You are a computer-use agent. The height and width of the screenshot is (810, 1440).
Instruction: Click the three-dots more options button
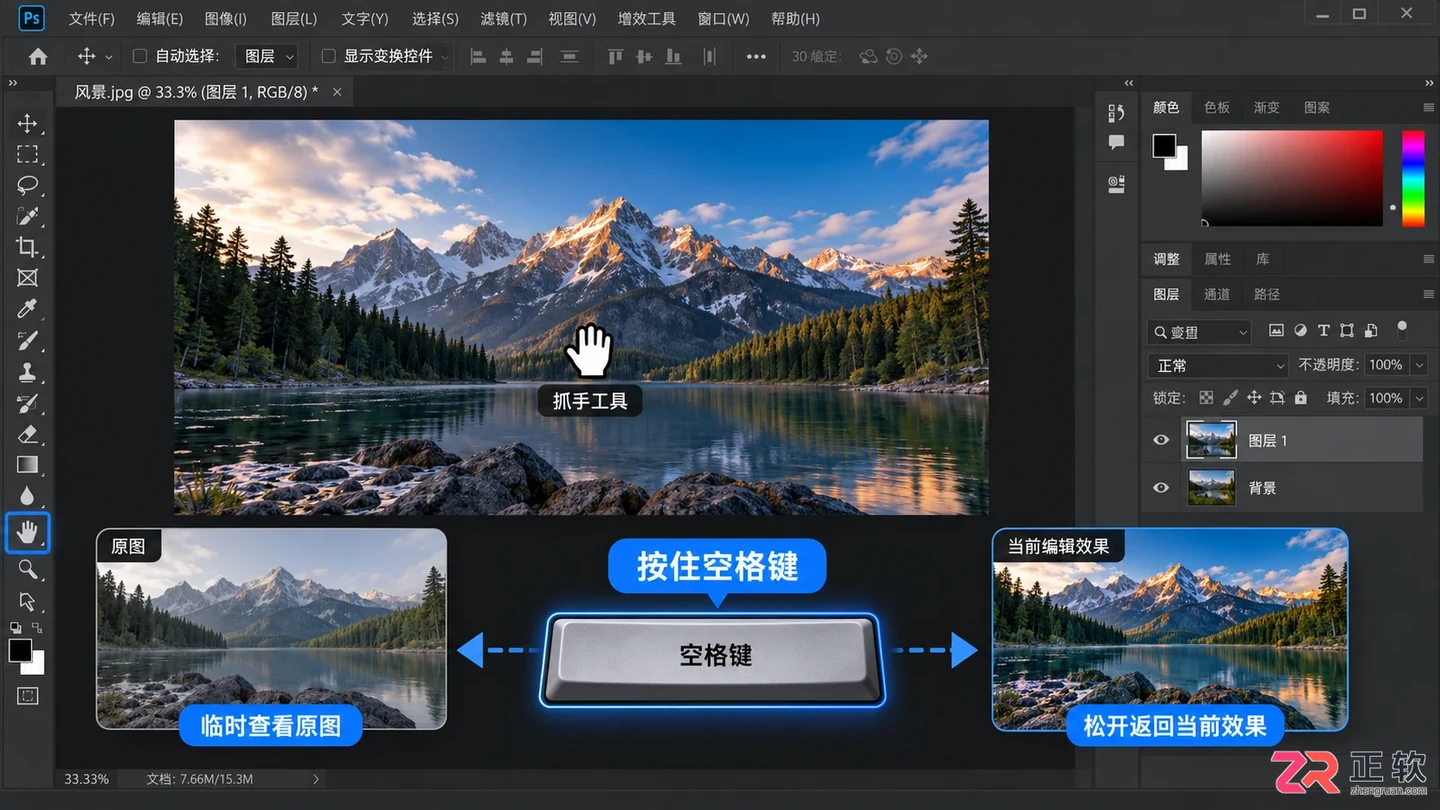pos(756,57)
